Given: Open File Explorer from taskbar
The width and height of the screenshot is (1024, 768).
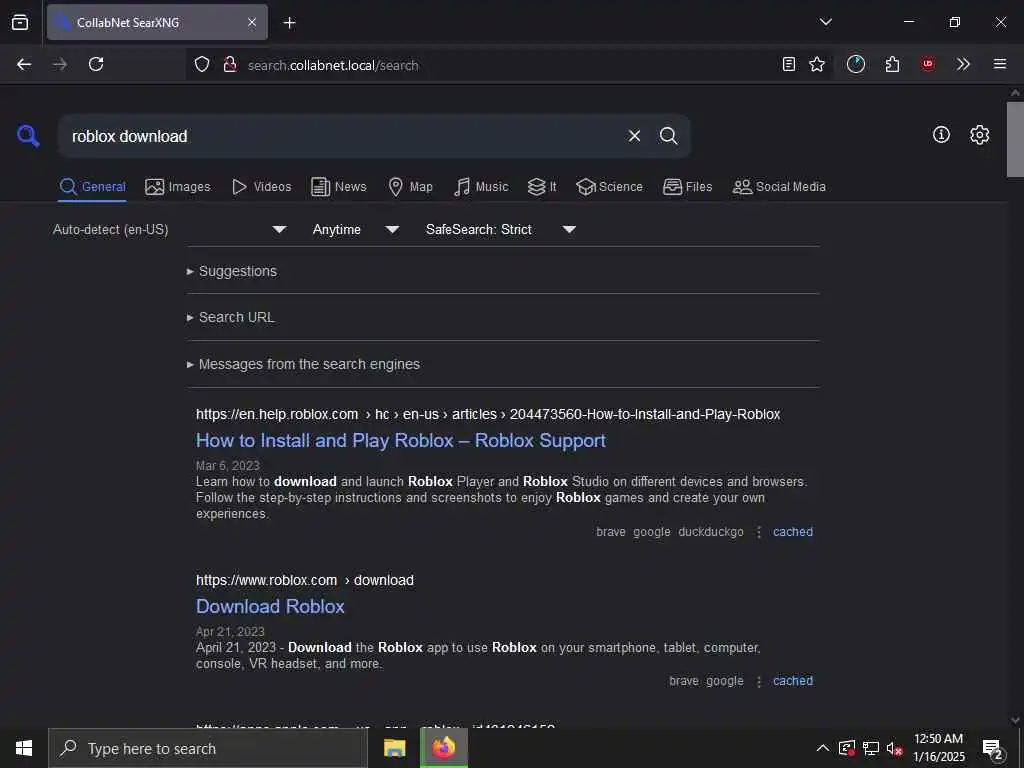Looking at the screenshot, I should (x=394, y=748).
